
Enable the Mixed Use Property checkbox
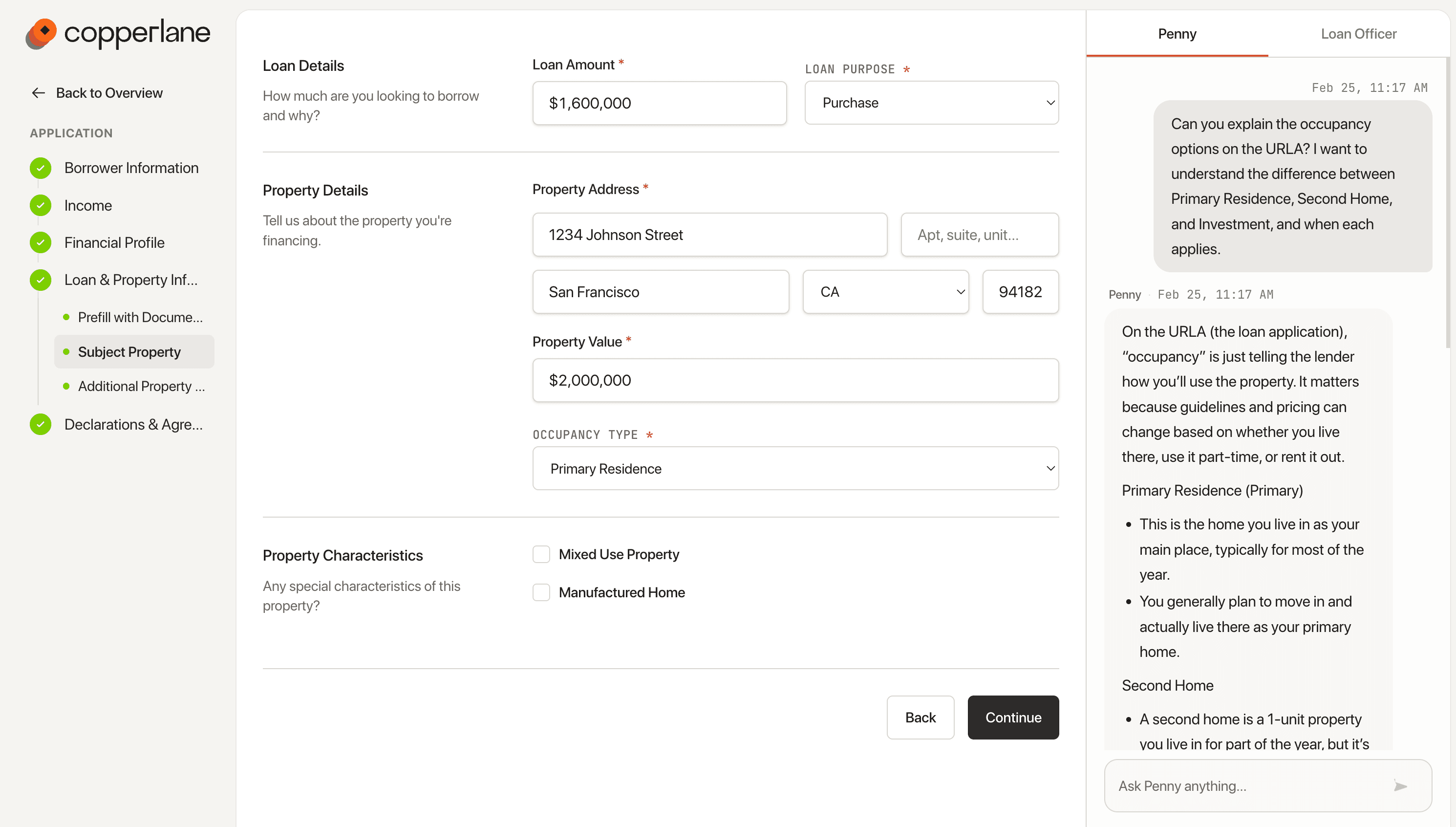541,554
